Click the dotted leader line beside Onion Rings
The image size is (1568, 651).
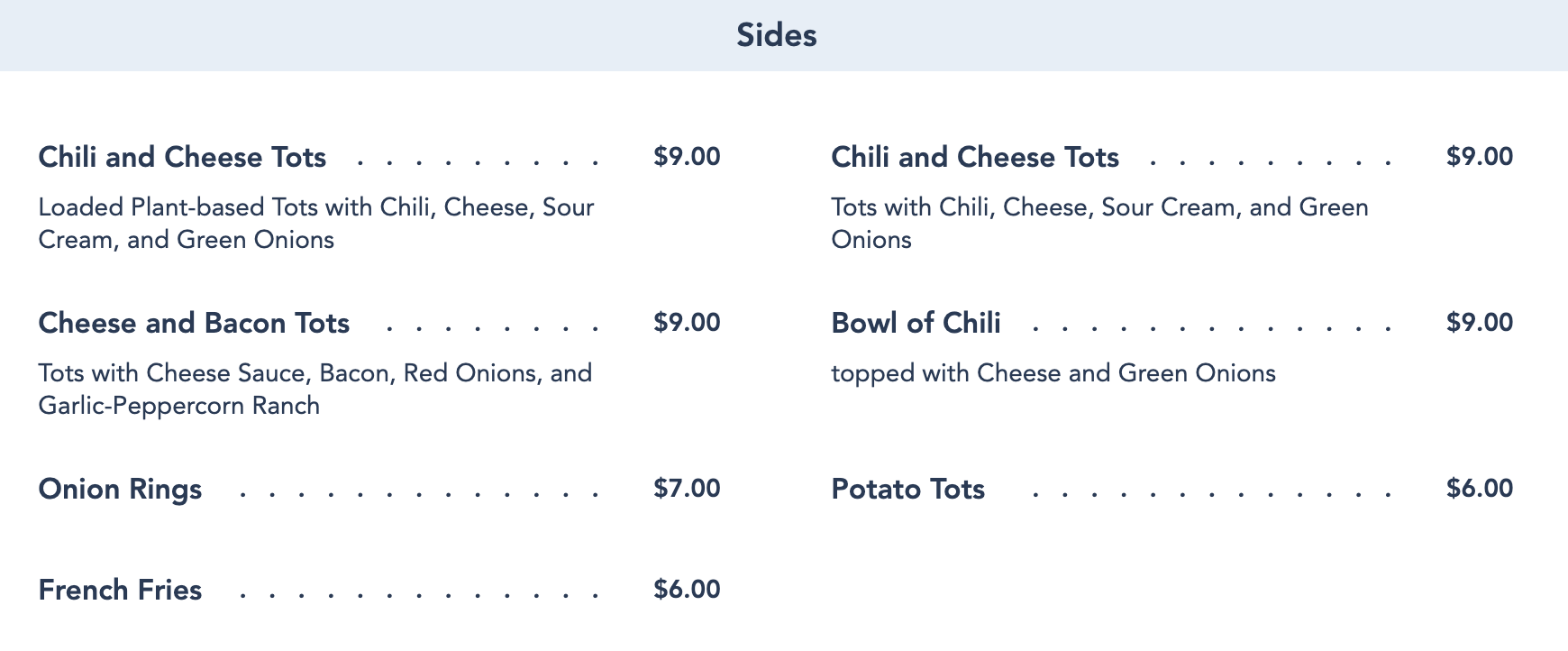pos(419,493)
